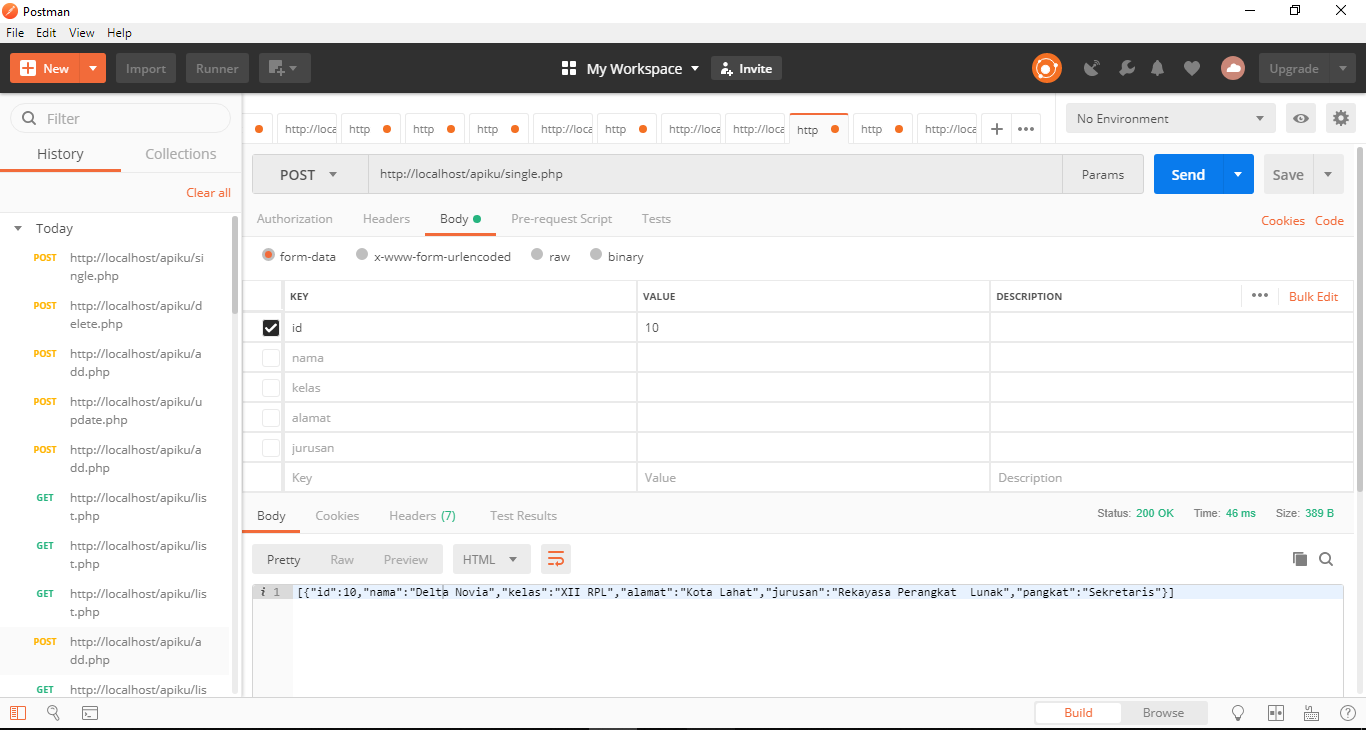Open the Cookies link near Code
The height and width of the screenshot is (730, 1366).
1282,220
